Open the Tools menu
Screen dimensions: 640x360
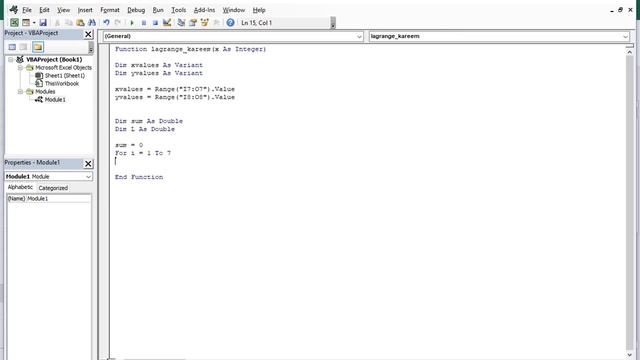point(178,10)
